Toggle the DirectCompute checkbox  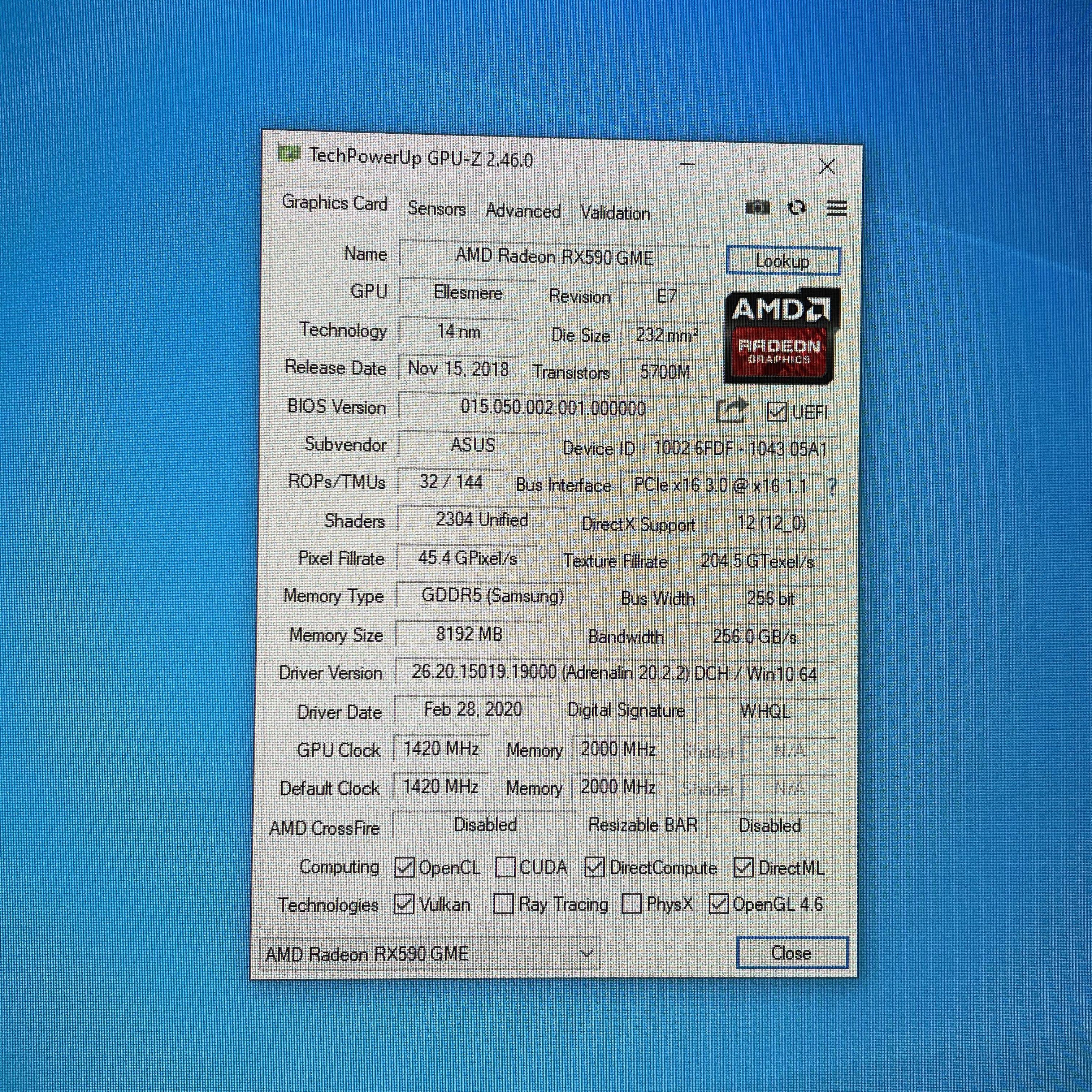(594, 867)
